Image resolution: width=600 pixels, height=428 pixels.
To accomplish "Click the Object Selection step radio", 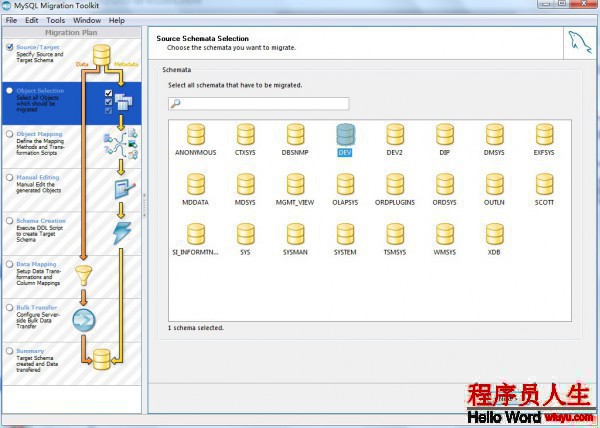I will click(x=10, y=91).
